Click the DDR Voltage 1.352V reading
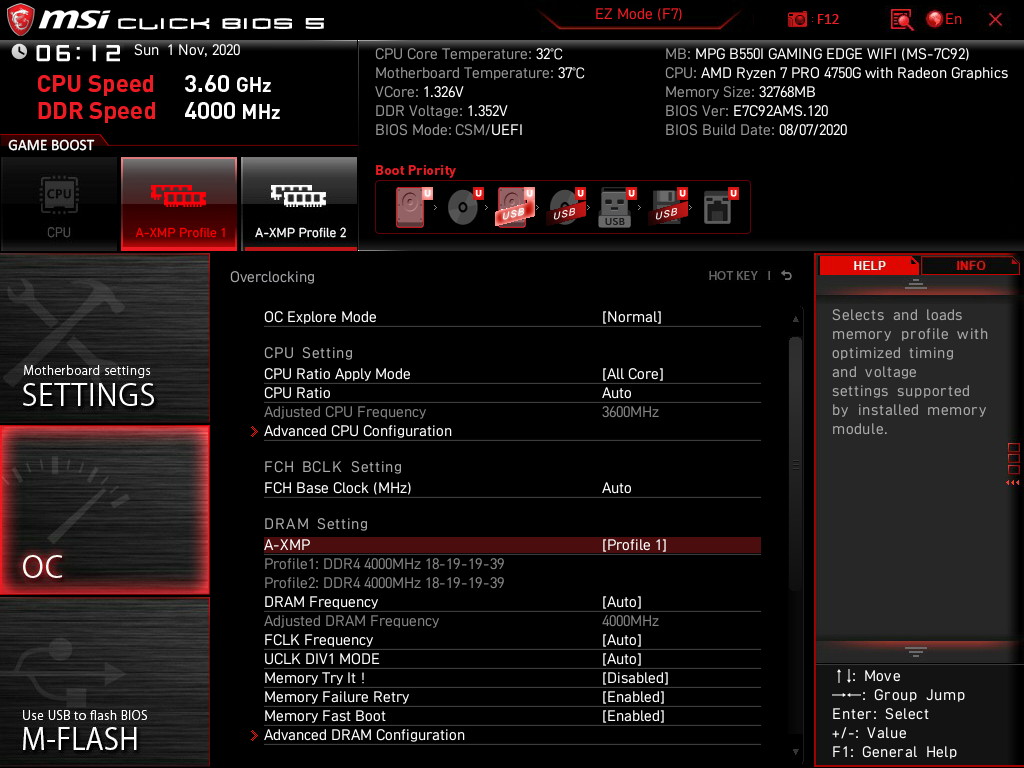The width and height of the screenshot is (1024, 768). pos(441,111)
